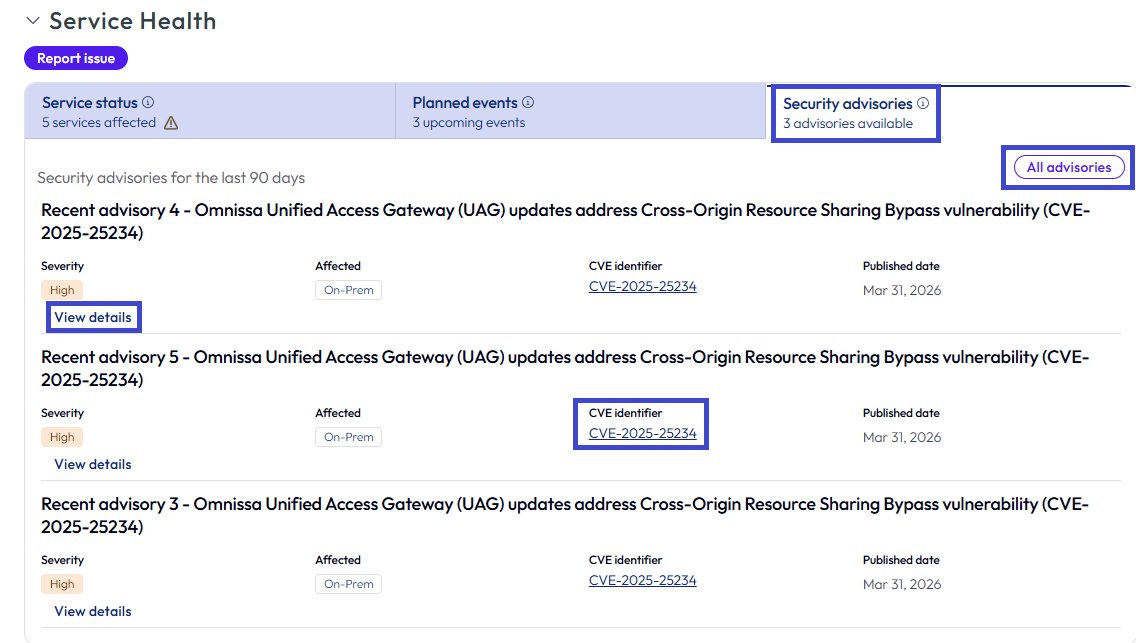The width and height of the screenshot is (1136, 643).
Task: Click the Mar 31, 2026 date of advisory 4
Action: click(902, 290)
